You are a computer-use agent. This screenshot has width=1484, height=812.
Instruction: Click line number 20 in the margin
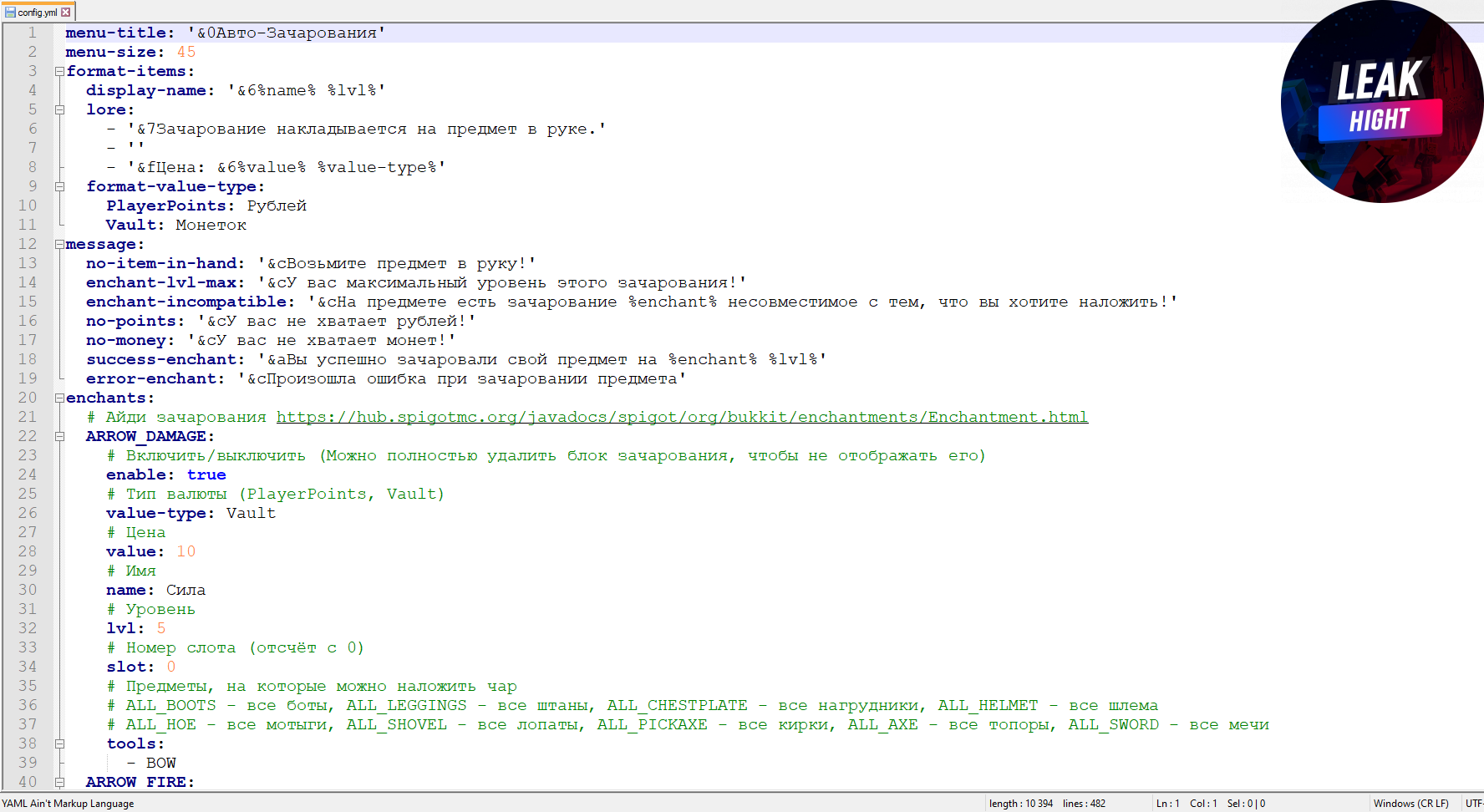click(28, 398)
